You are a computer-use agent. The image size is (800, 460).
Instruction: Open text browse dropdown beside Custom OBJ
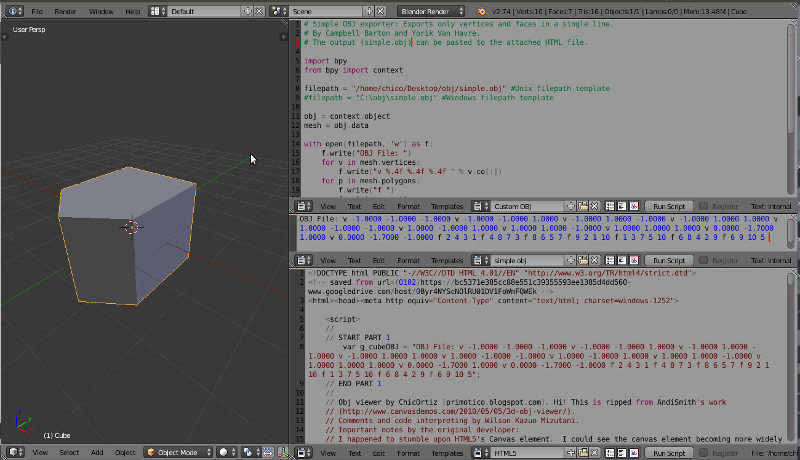(x=481, y=206)
